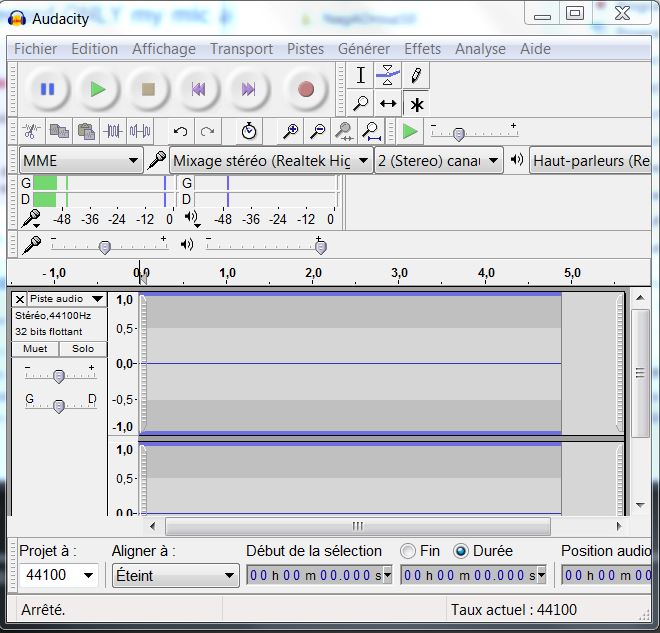Zoom in with the plus magnifier

[290, 132]
